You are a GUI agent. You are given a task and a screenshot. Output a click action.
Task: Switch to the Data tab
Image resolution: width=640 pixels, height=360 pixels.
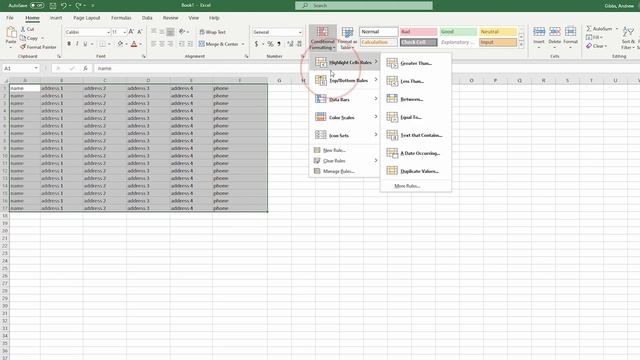[x=147, y=18]
